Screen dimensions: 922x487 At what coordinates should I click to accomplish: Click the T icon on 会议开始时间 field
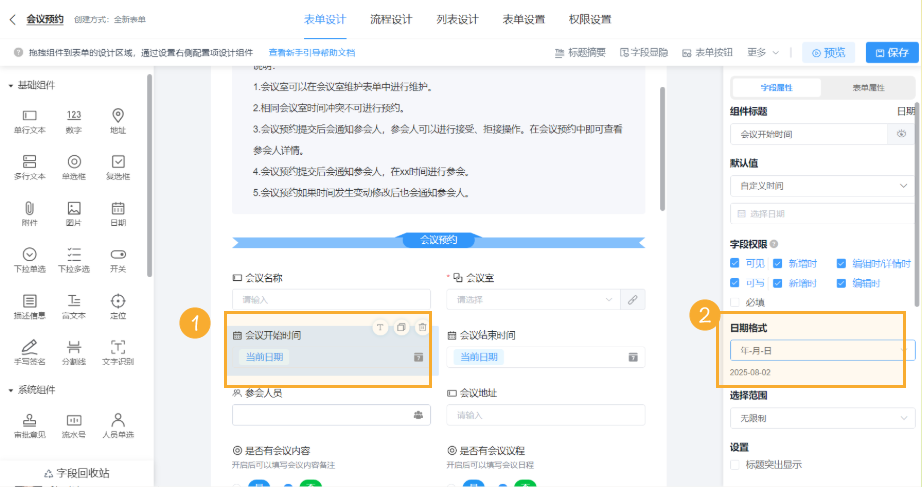coord(380,328)
